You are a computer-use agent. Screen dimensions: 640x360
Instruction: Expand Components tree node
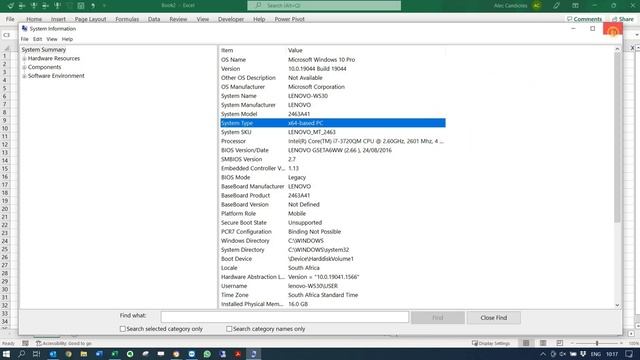[24, 67]
